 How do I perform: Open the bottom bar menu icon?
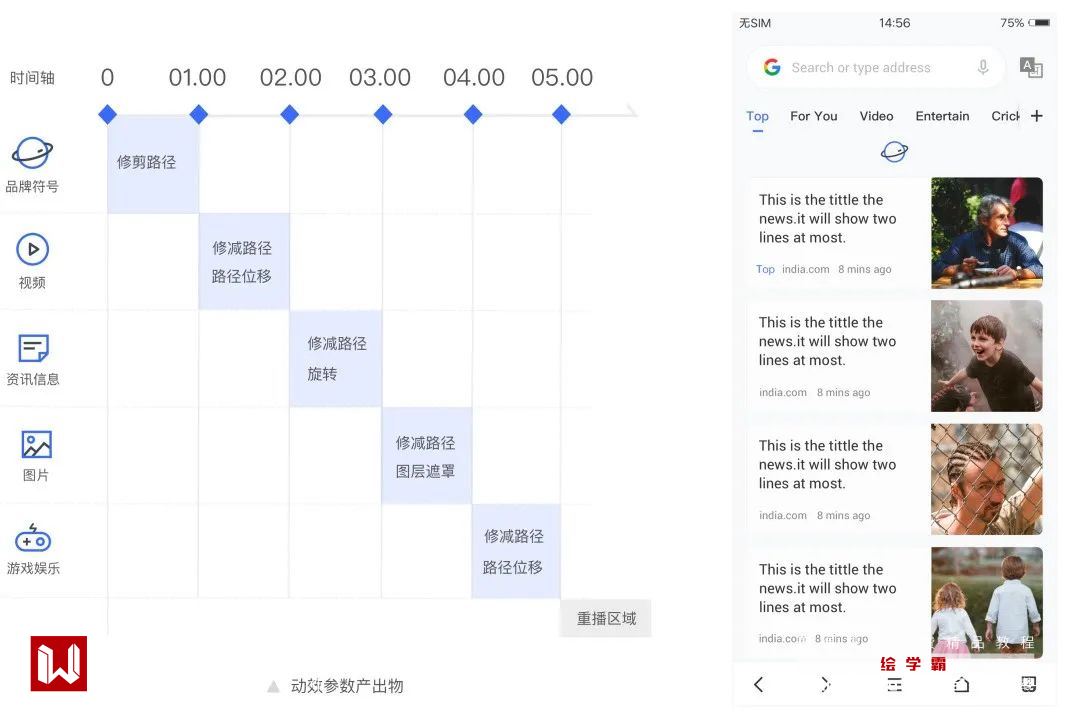894,684
